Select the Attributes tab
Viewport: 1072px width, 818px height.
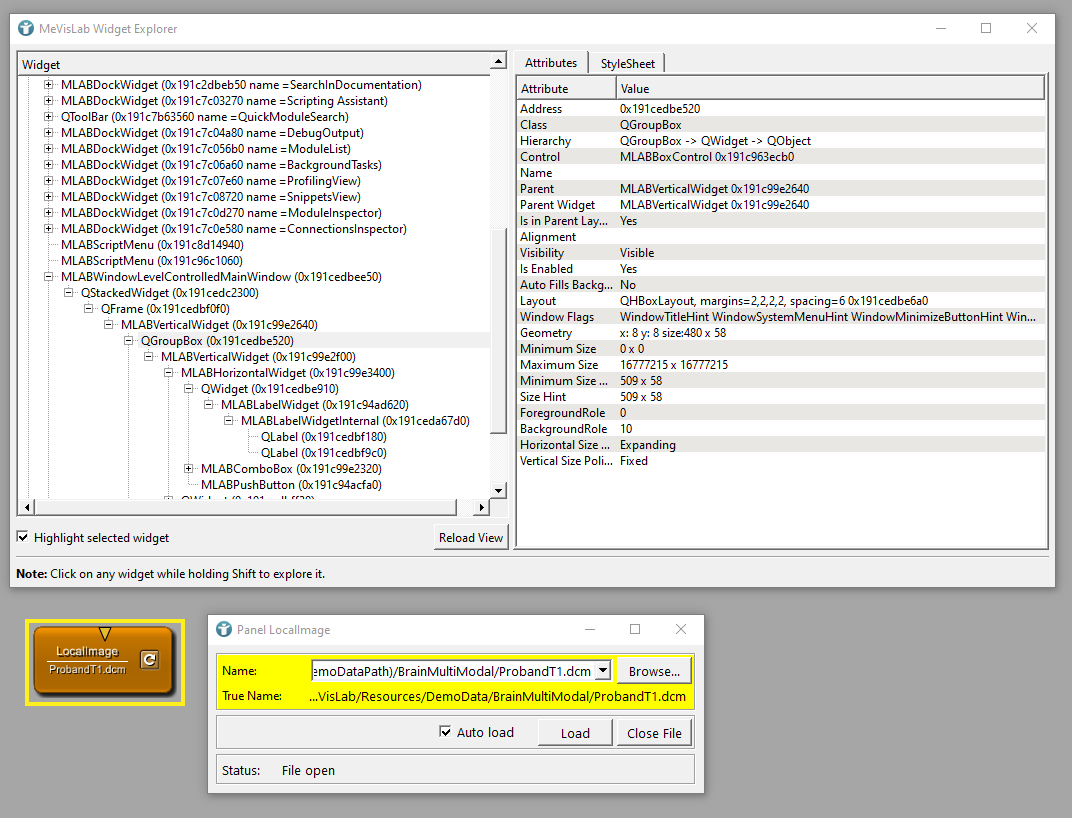click(551, 63)
